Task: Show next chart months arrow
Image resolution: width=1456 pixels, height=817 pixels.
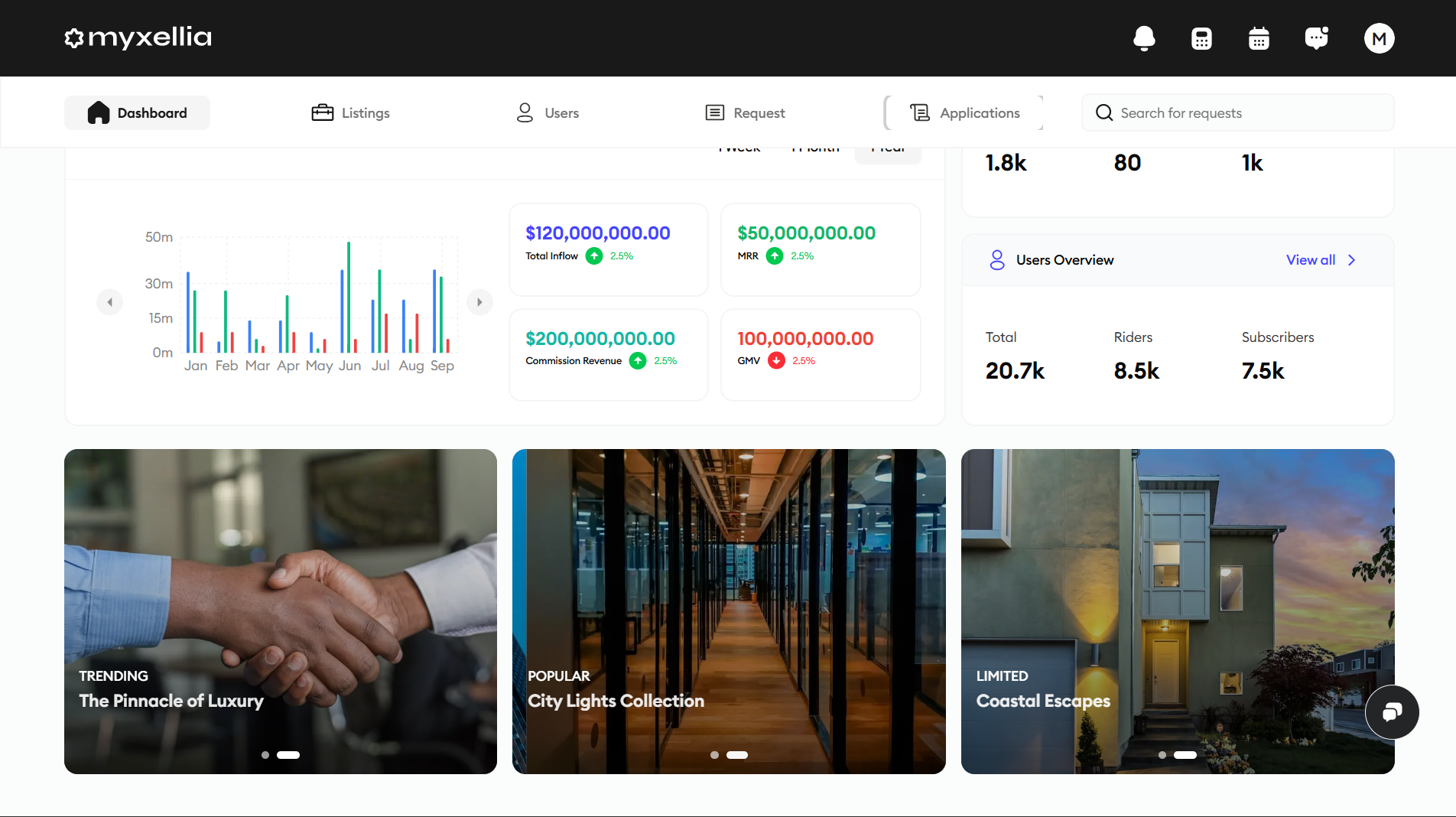Action: click(479, 302)
